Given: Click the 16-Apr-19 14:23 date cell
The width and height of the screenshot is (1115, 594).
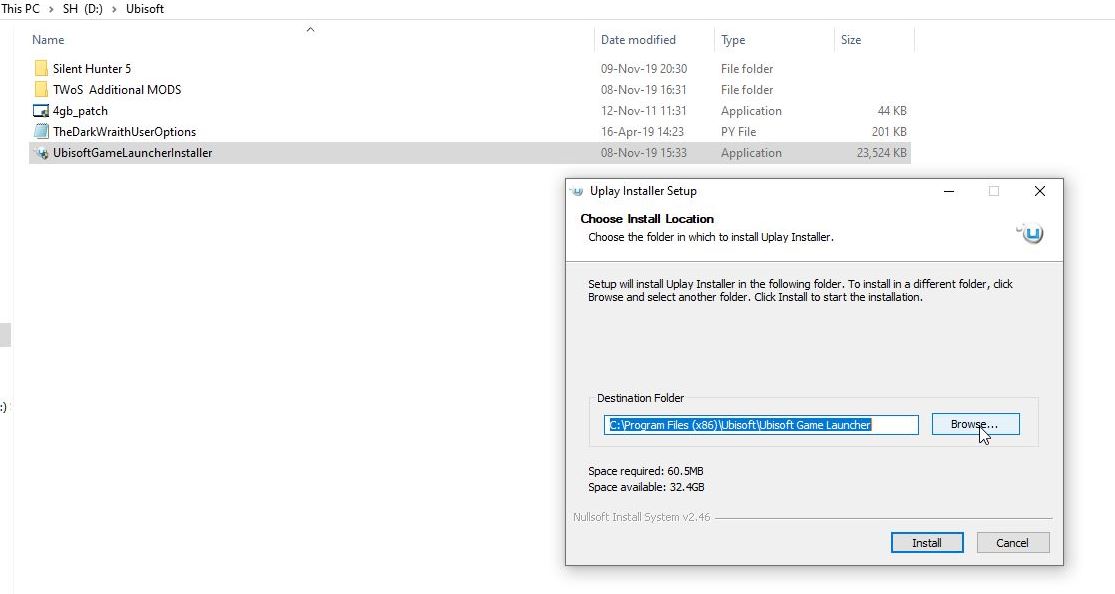Looking at the screenshot, I should [642, 132].
